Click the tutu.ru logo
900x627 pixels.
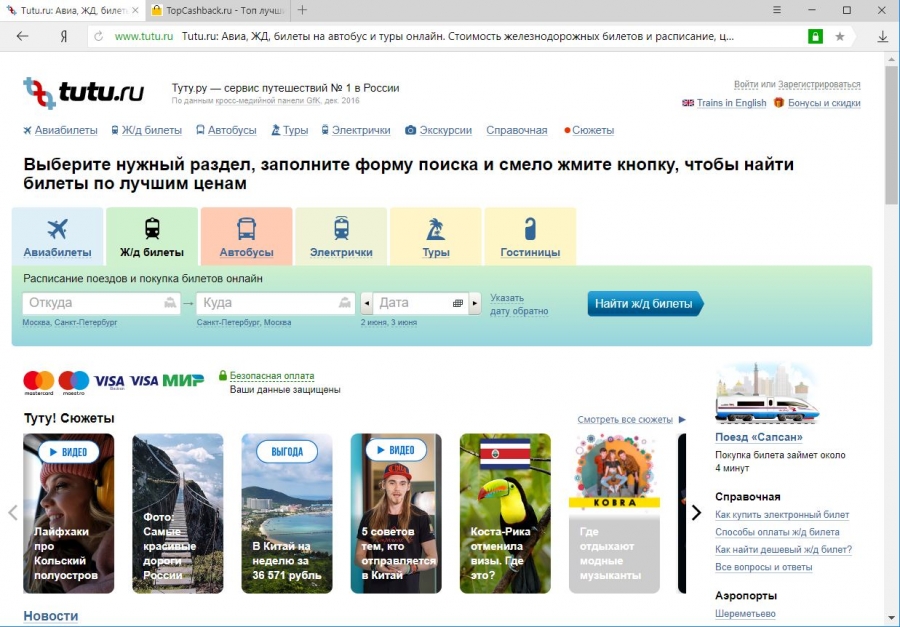click(x=84, y=92)
